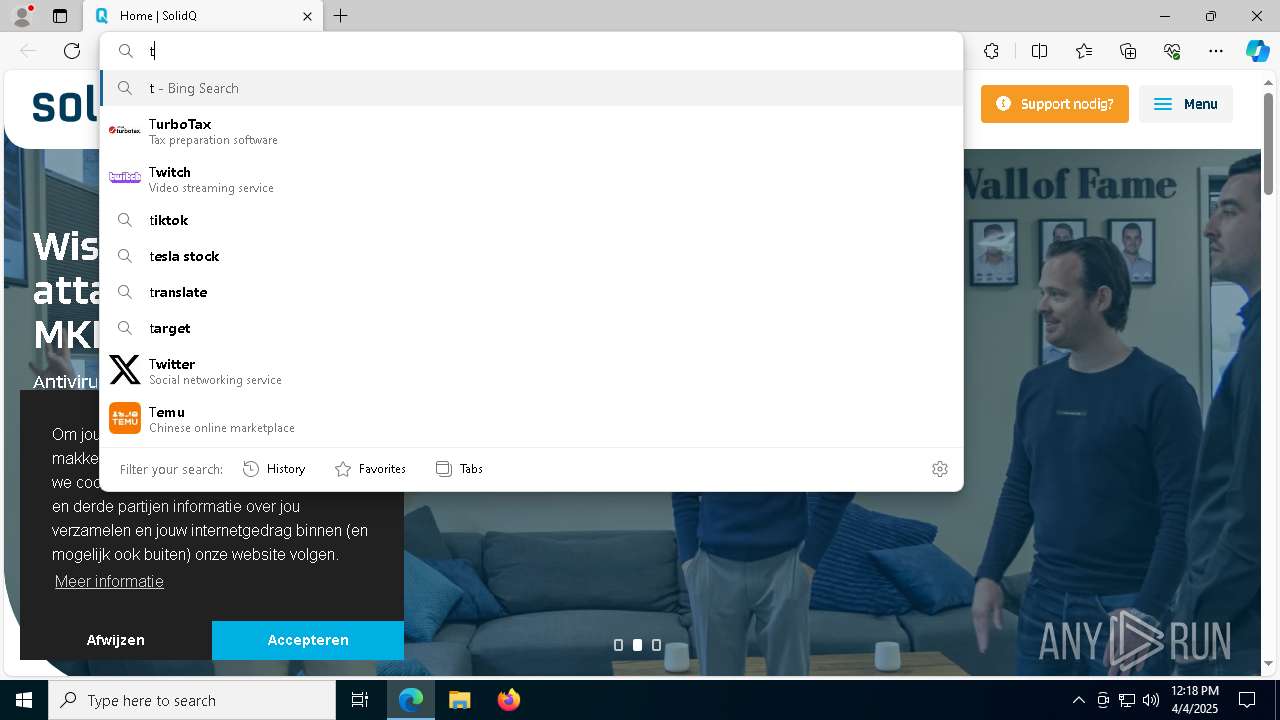The width and height of the screenshot is (1280, 720).
Task: Open a new tab with plus button
Action: click(x=341, y=16)
